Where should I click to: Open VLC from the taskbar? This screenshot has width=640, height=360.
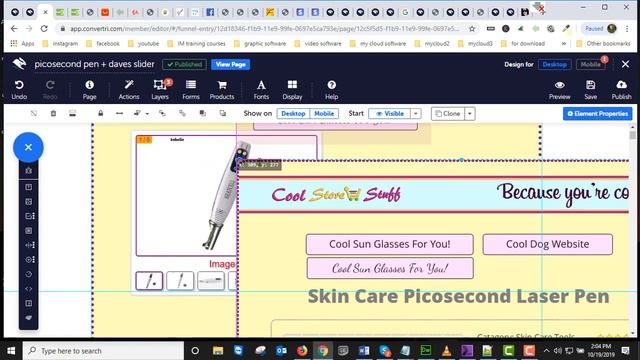coord(447,351)
